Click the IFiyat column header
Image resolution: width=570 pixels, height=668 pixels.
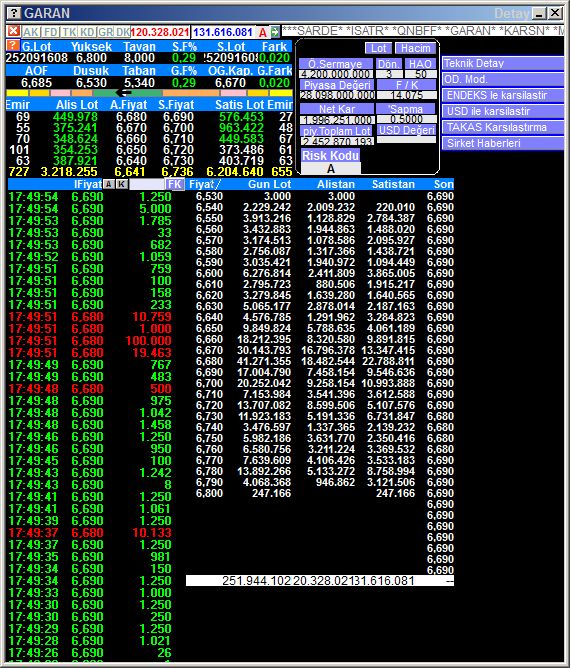point(87,184)
